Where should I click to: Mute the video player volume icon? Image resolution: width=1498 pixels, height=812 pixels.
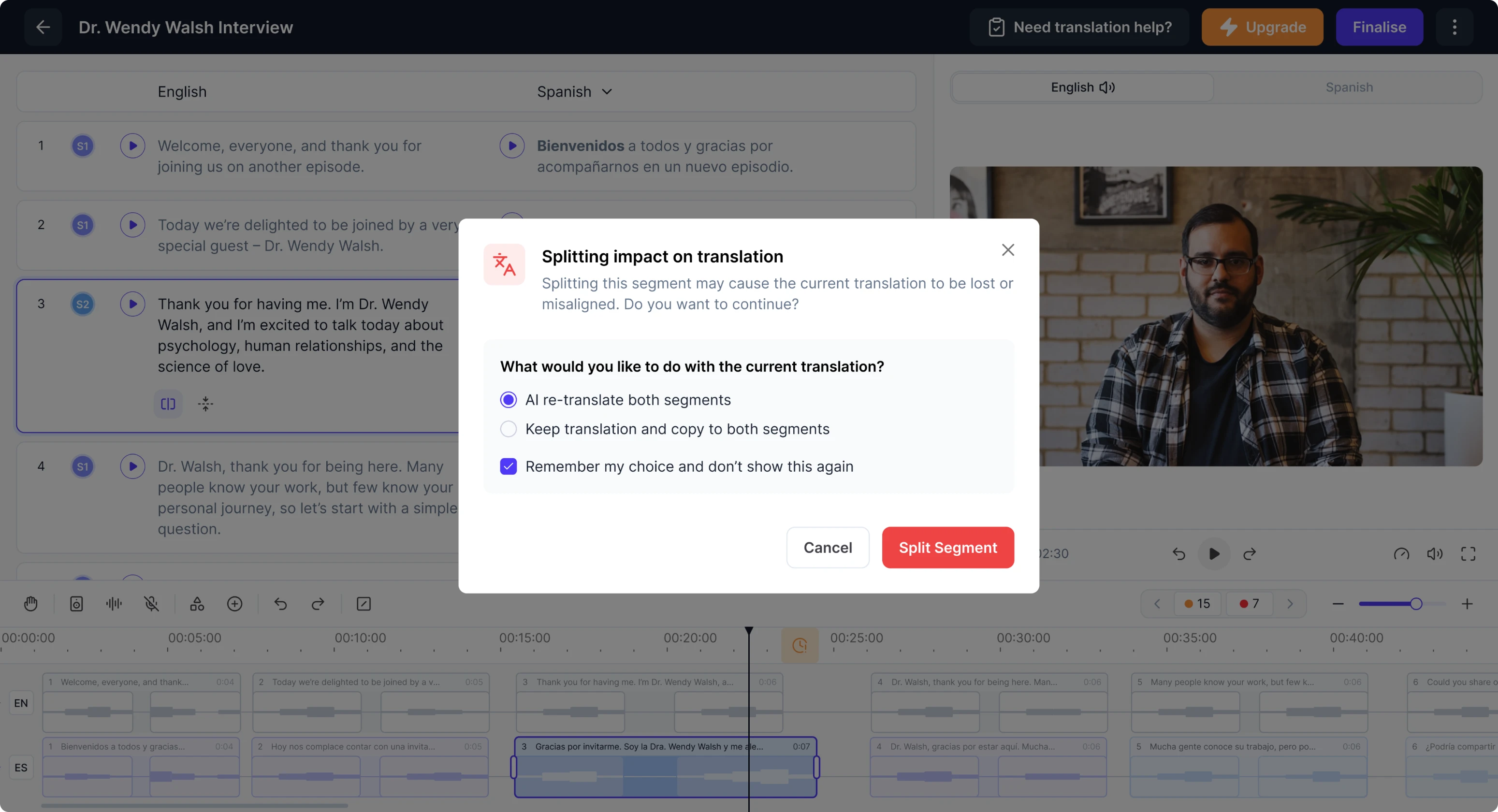[1435, 554]
